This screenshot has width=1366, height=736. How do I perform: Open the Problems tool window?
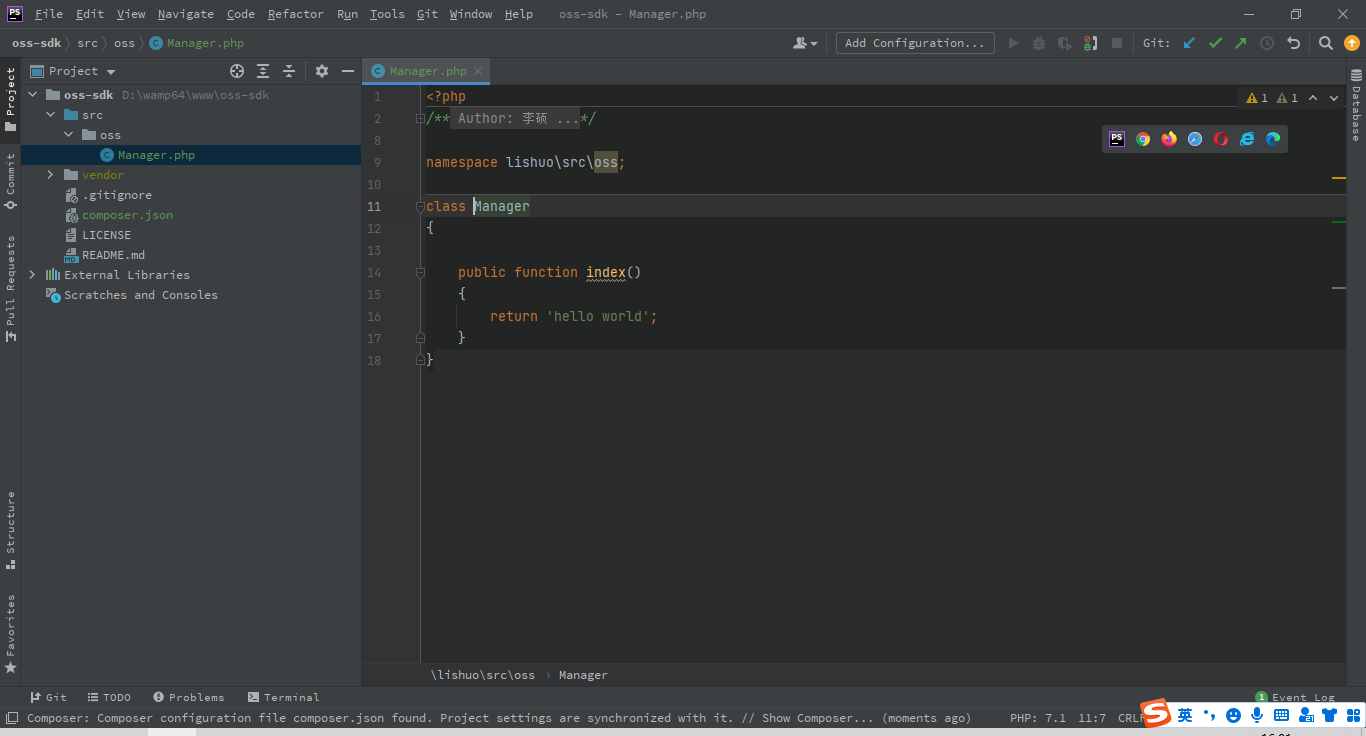tap(188, 697)
